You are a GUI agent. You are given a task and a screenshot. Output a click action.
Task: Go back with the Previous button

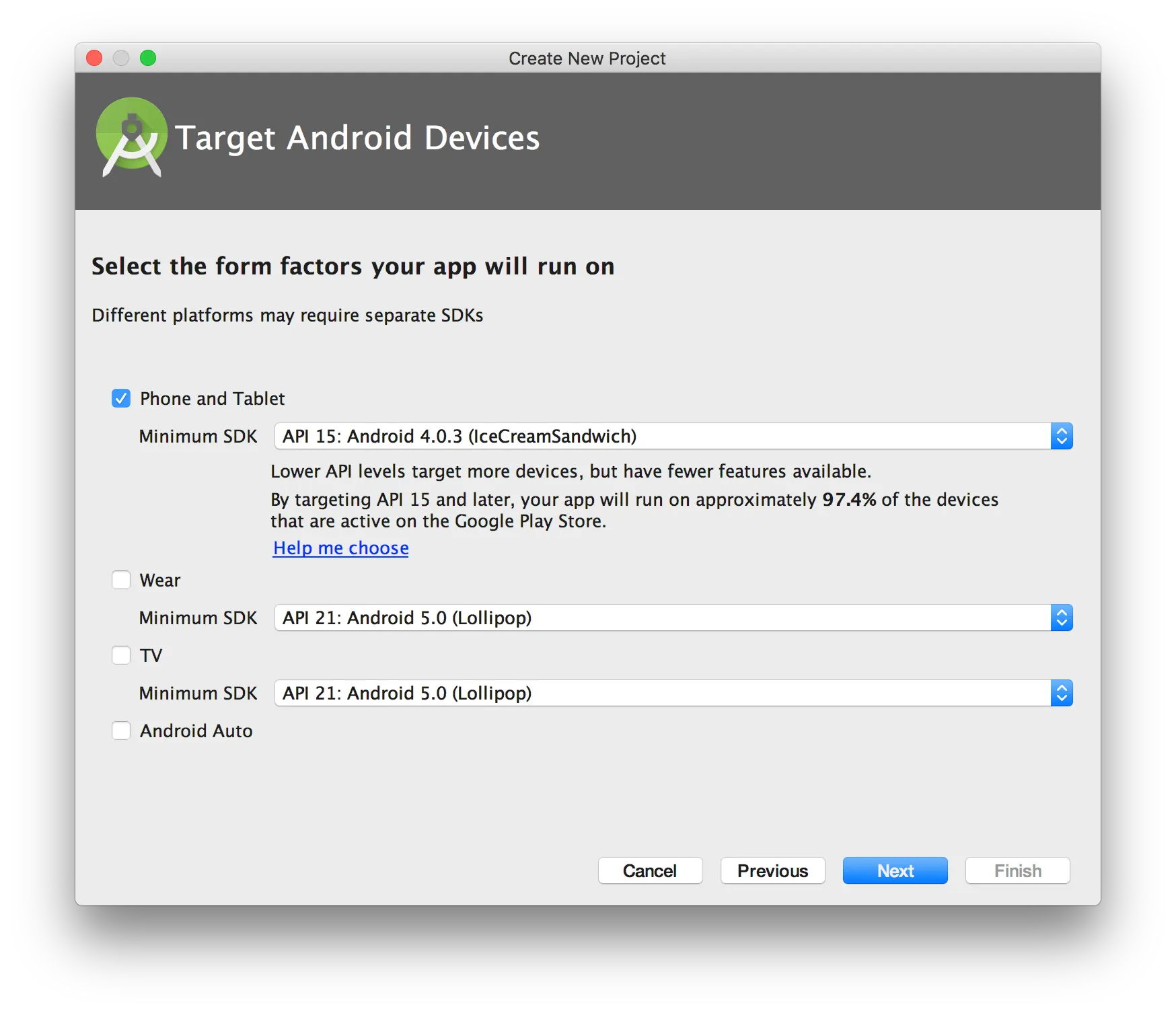772,870
